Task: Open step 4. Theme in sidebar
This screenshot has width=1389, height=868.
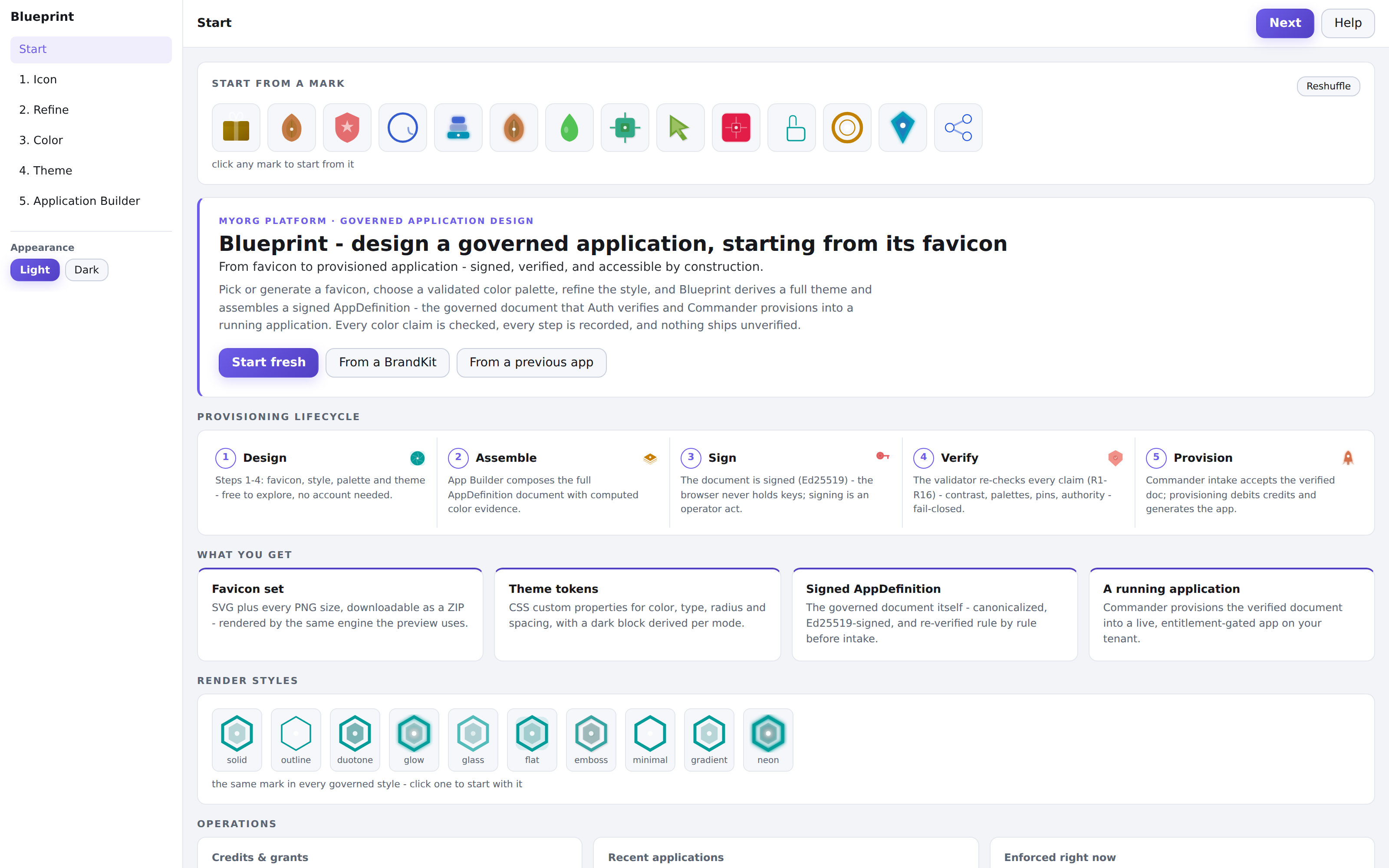Action: click(91, 171)
